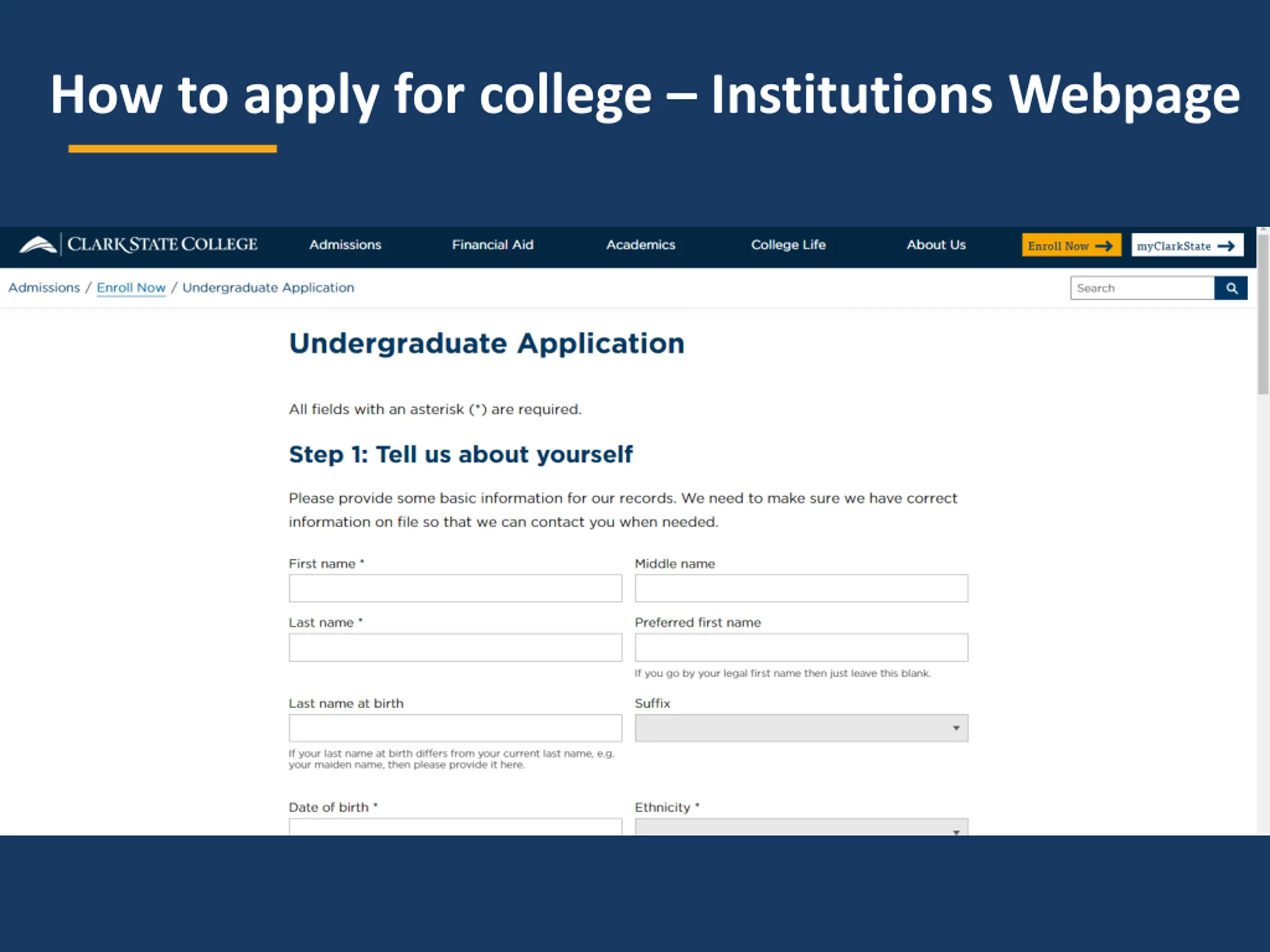
Task: Select the Academics menu item
Action: click(641, 245)
